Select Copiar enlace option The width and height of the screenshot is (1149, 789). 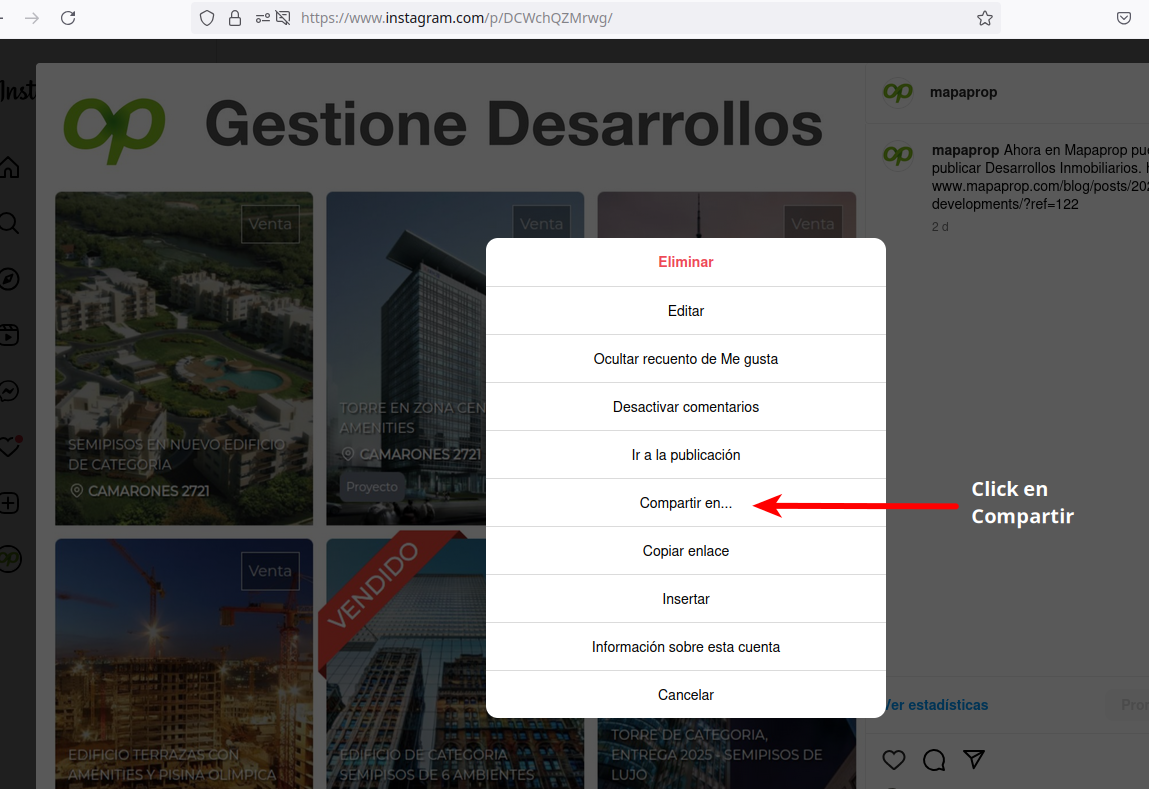[x=686, y=551]
